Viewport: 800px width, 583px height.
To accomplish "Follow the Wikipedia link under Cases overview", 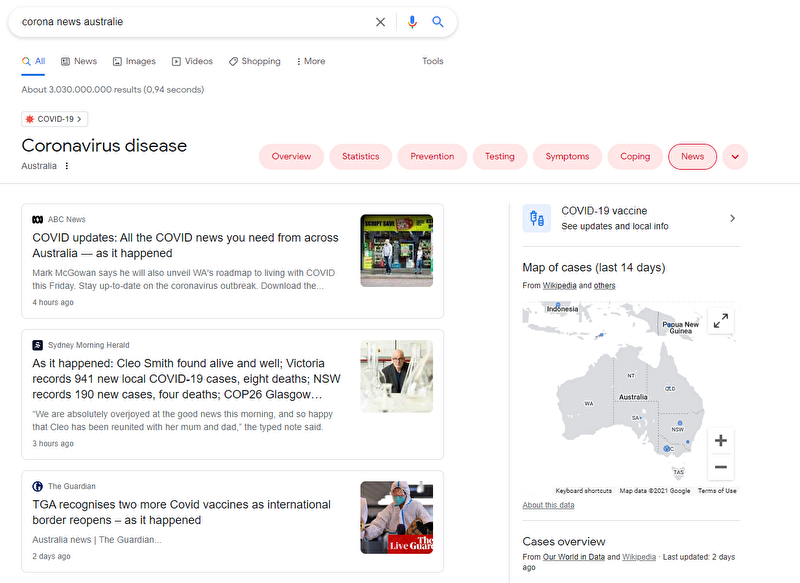I will pyautogui.click(x=639, y=557).
